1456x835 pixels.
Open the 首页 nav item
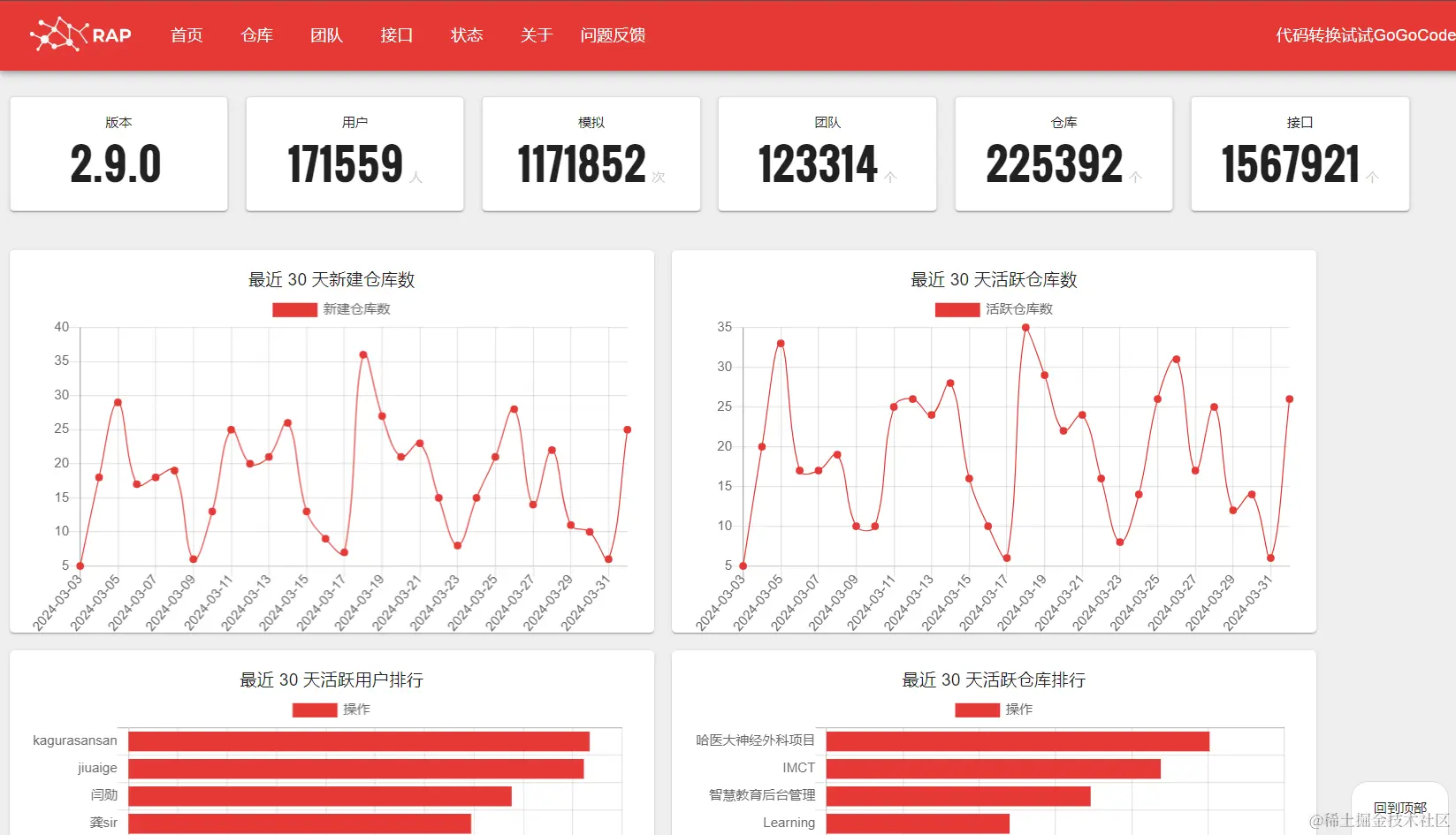187,35
